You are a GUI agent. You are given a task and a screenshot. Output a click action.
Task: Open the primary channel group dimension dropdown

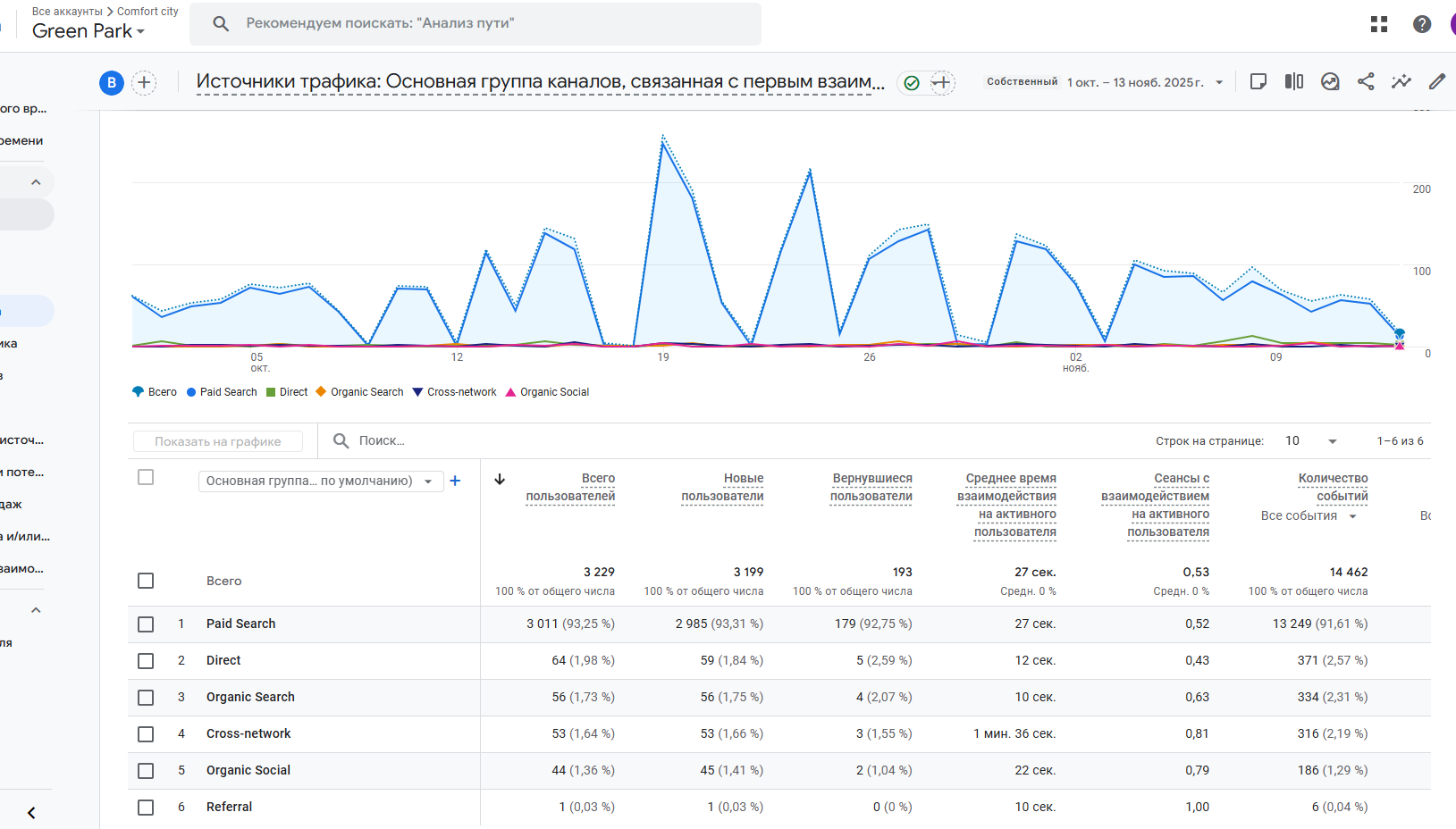point(320,481)
